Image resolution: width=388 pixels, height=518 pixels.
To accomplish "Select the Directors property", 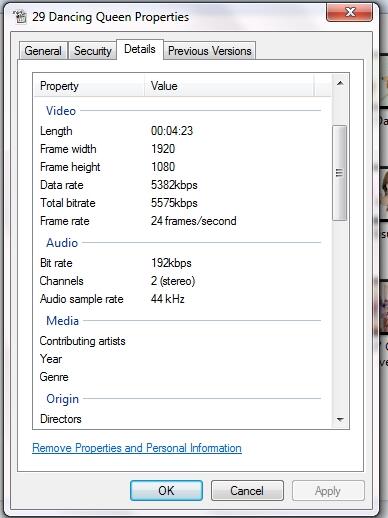I will [61, 419].
